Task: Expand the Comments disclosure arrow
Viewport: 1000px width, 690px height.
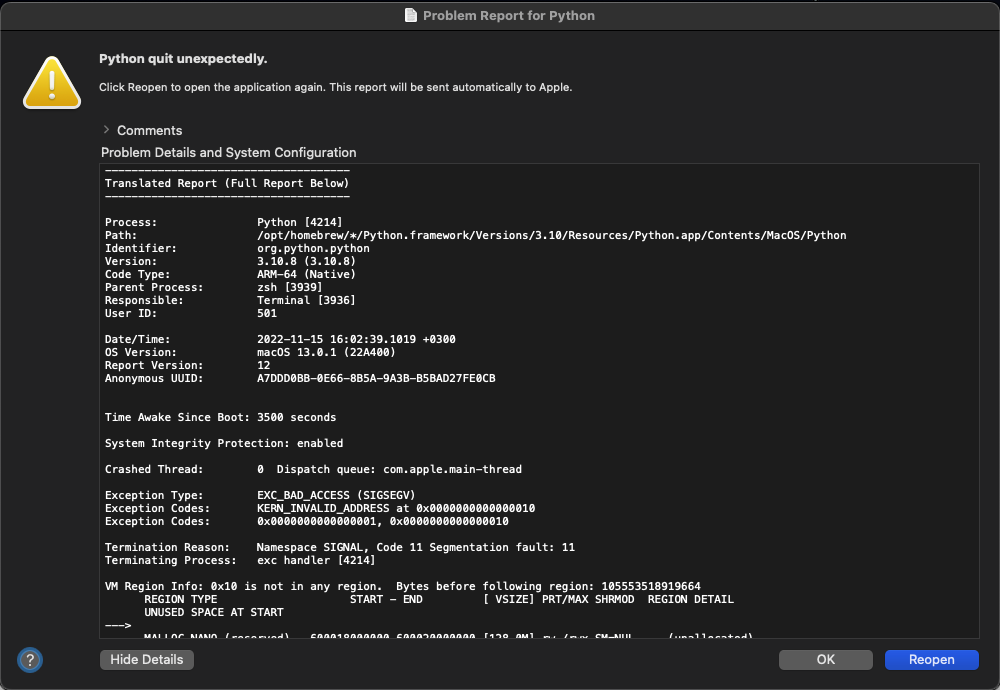Action: coord(106,130)
